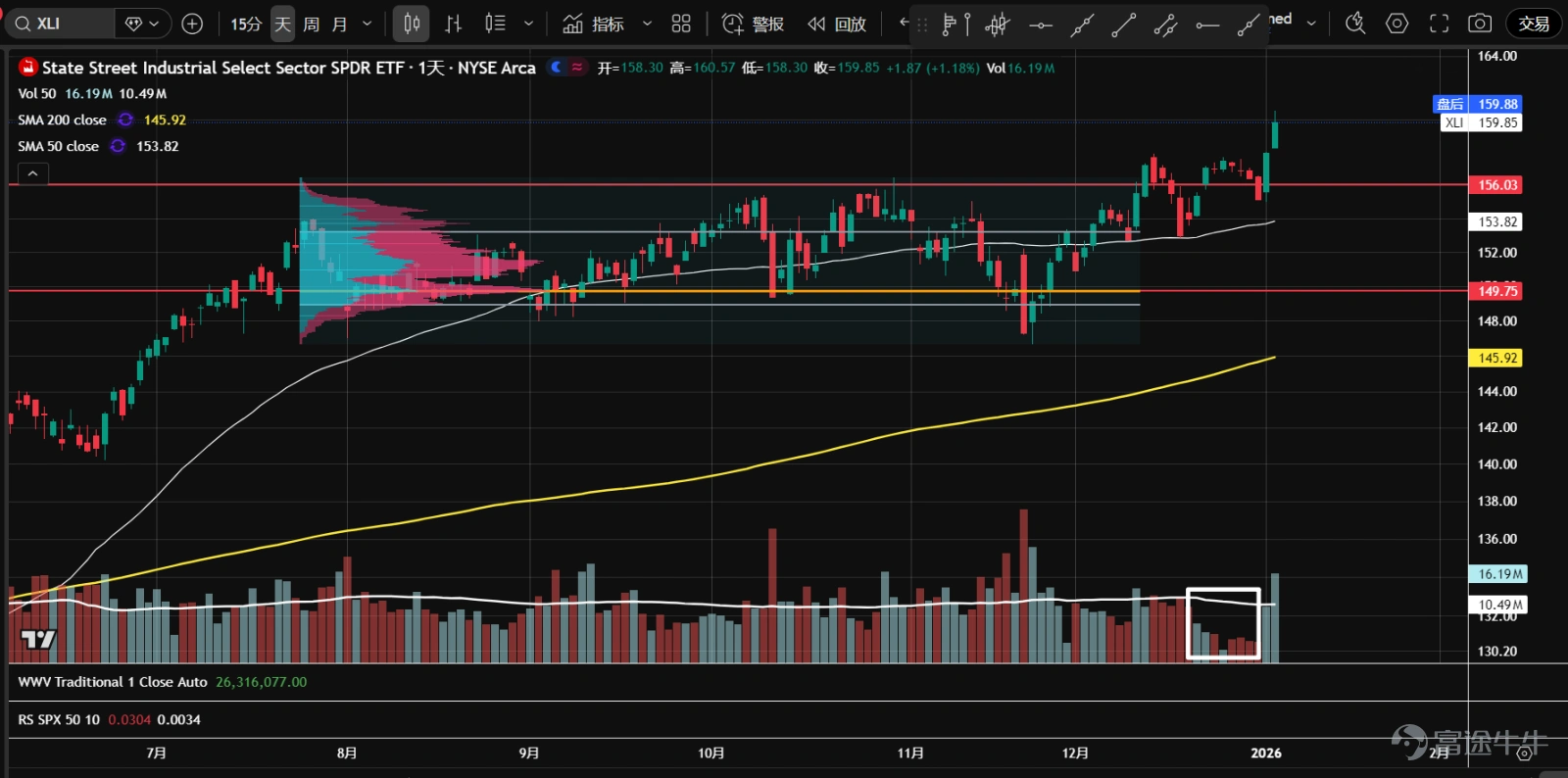Create an alert with the 警报 button
This screenshot has width=1568, height=778.
(x=753, y=24)
